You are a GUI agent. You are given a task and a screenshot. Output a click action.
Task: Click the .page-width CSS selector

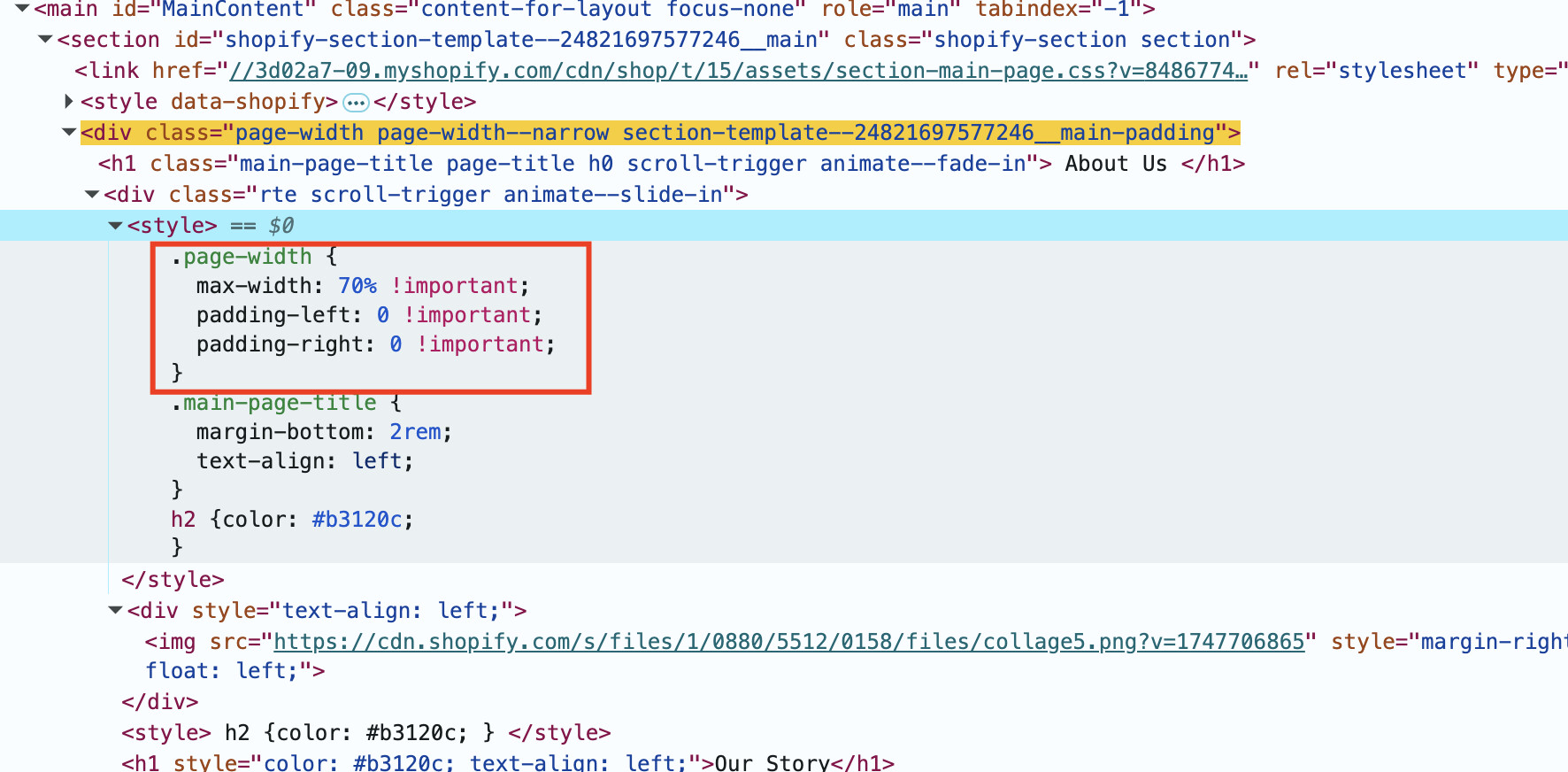pos(242,257)
